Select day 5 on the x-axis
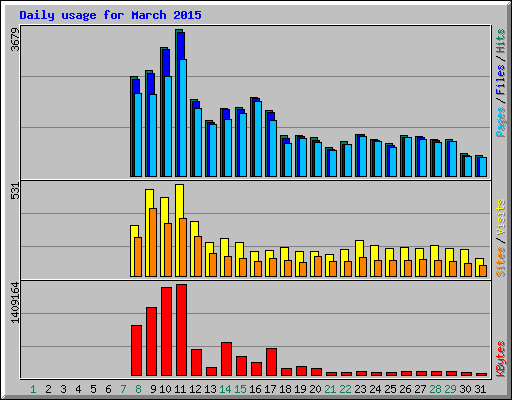 click(93, 389)
